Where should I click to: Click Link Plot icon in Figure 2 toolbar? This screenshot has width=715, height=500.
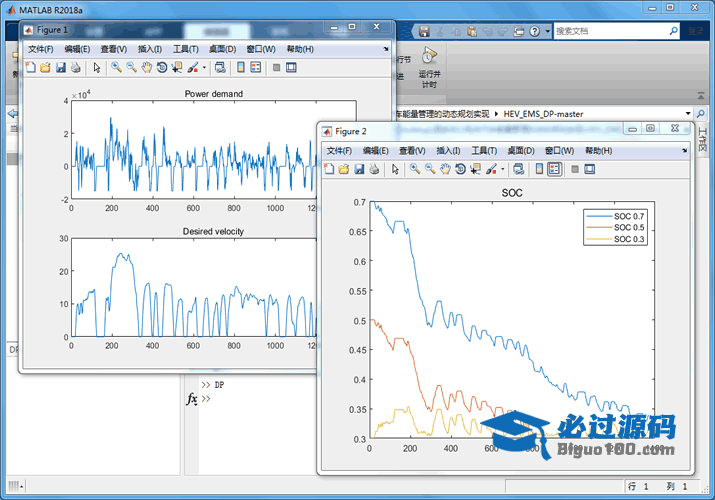(x=518, y=169)
